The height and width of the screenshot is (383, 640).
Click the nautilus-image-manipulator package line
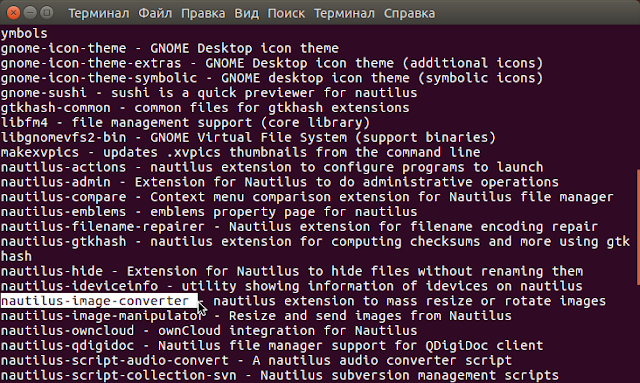tap(256, 316)
